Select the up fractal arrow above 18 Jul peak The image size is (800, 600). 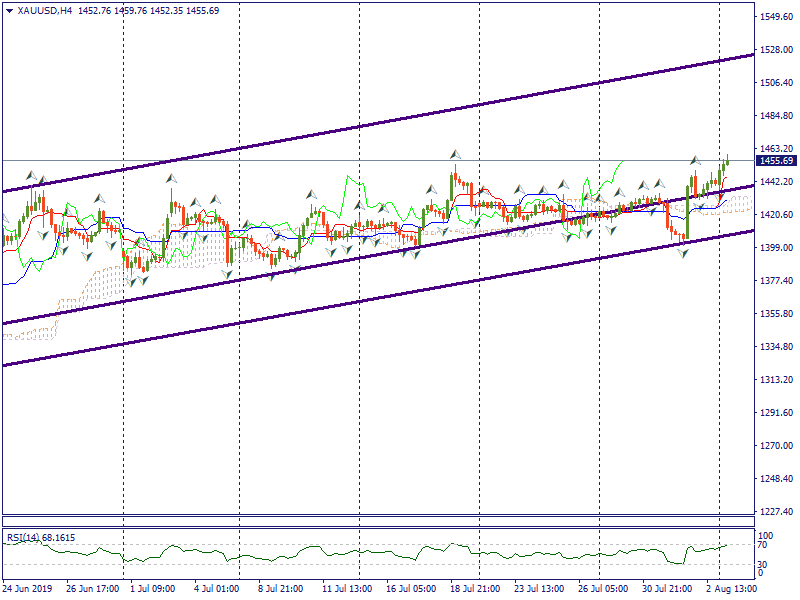[x=455, y=154]
